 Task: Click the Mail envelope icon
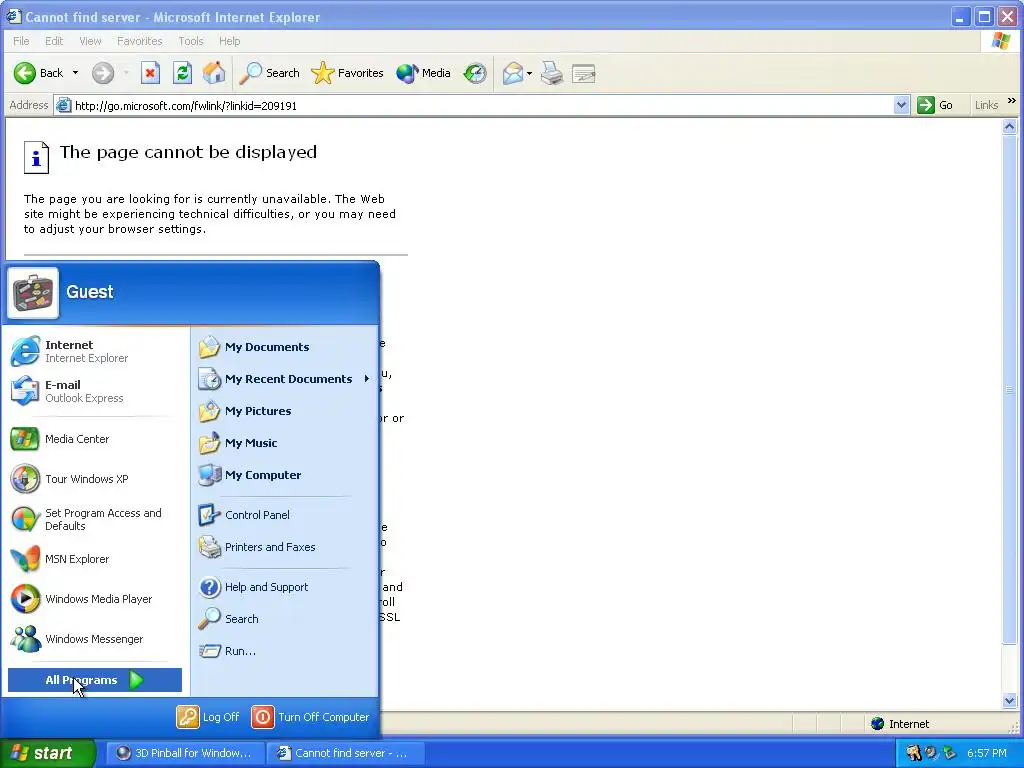click(513, 73)
